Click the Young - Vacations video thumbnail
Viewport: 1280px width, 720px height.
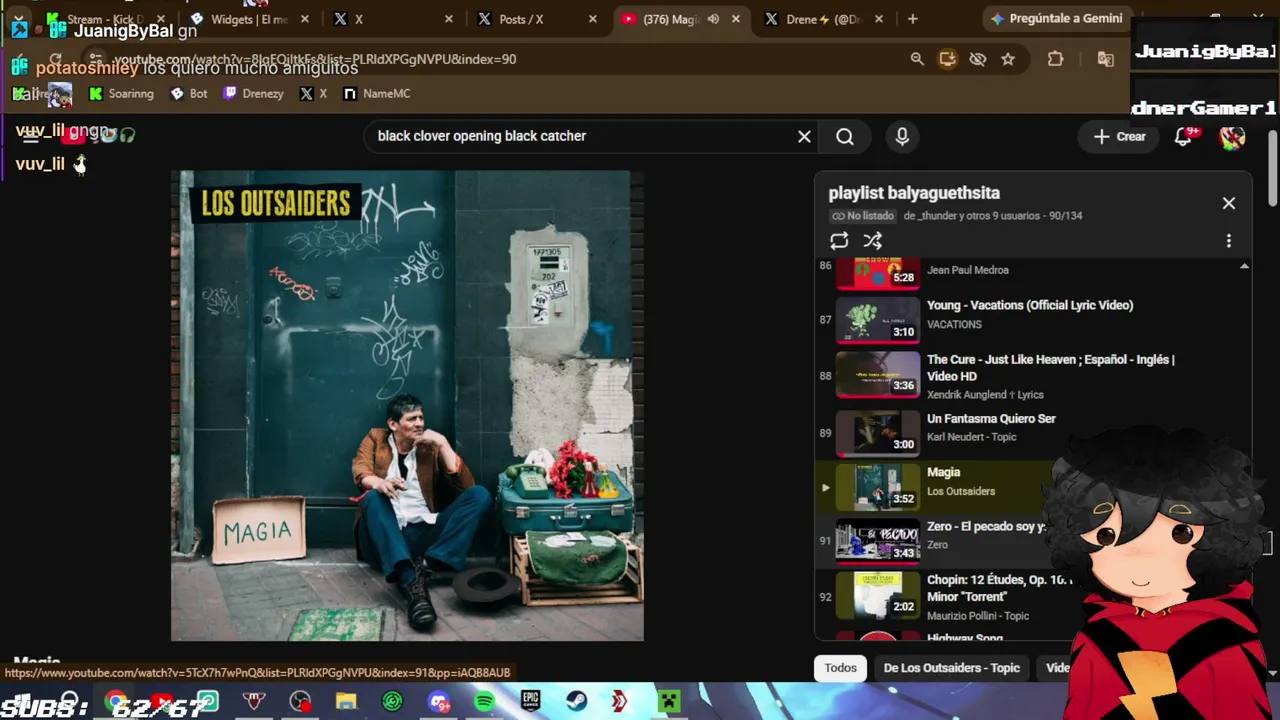(878, 320)
